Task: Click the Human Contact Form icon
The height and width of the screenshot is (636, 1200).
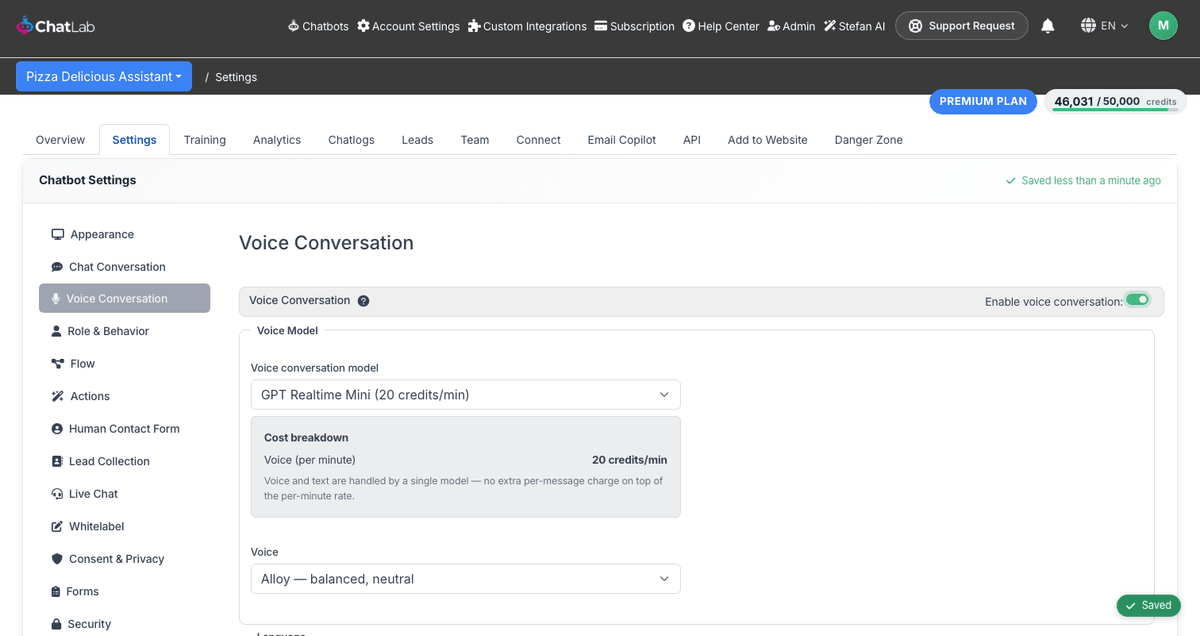Action: 57,429
